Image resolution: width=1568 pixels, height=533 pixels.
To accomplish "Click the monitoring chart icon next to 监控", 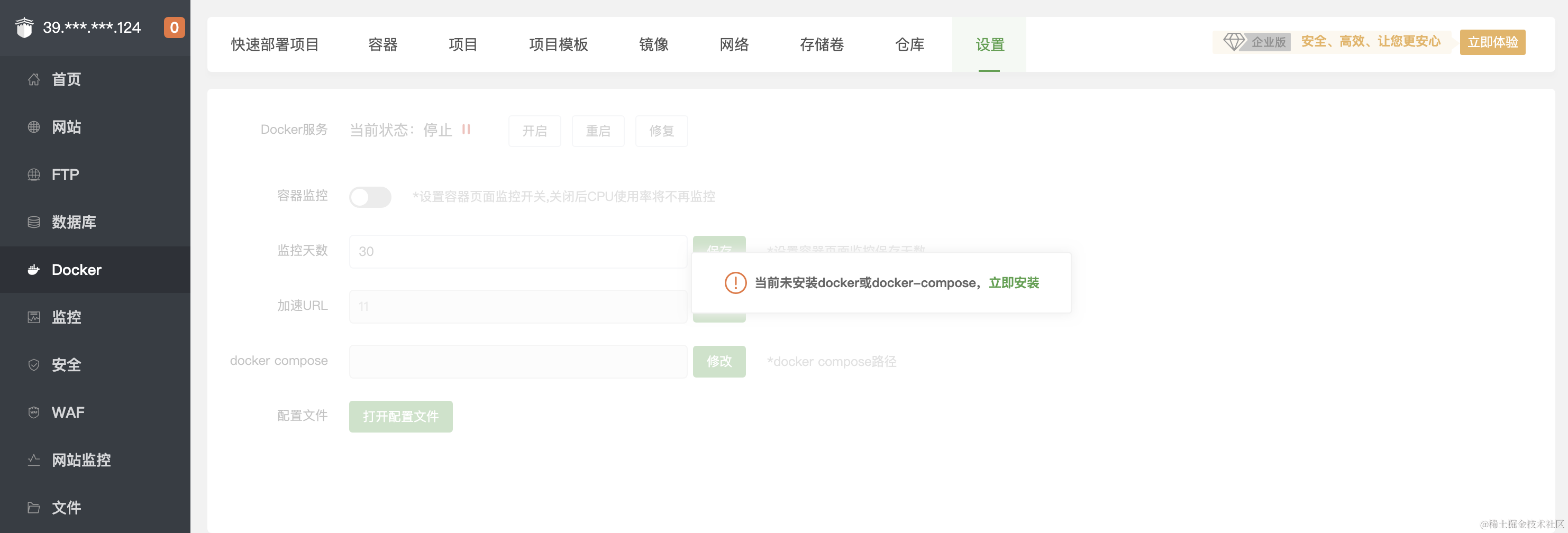I will (34, 317).
